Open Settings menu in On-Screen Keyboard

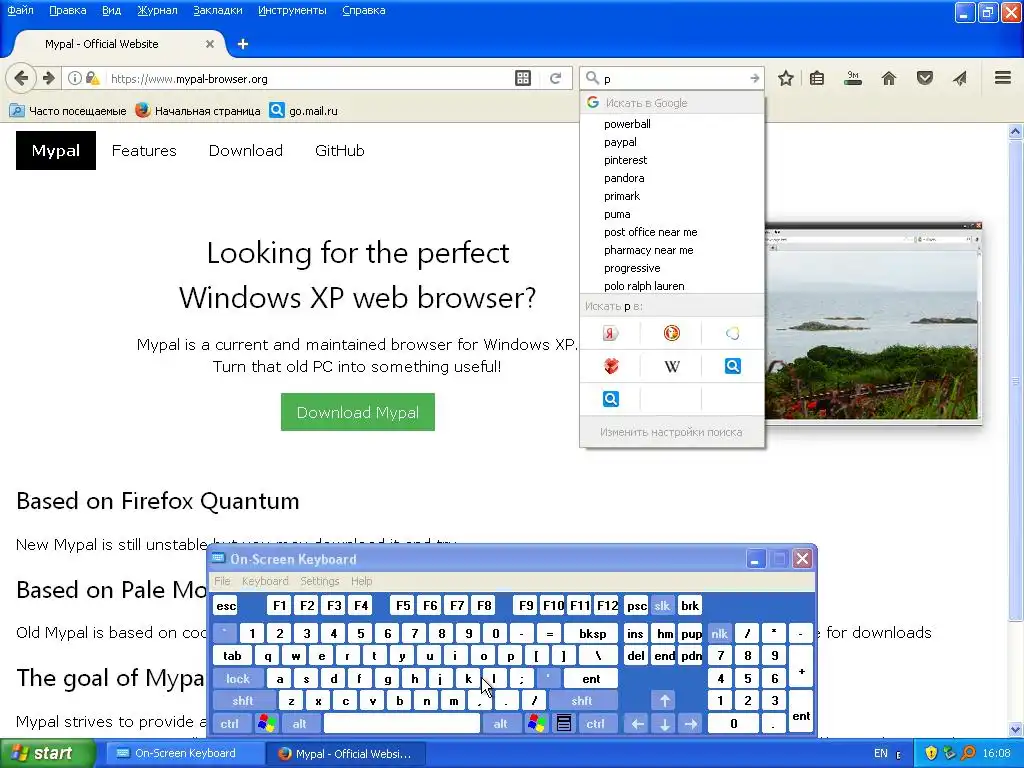coord(319,581)
